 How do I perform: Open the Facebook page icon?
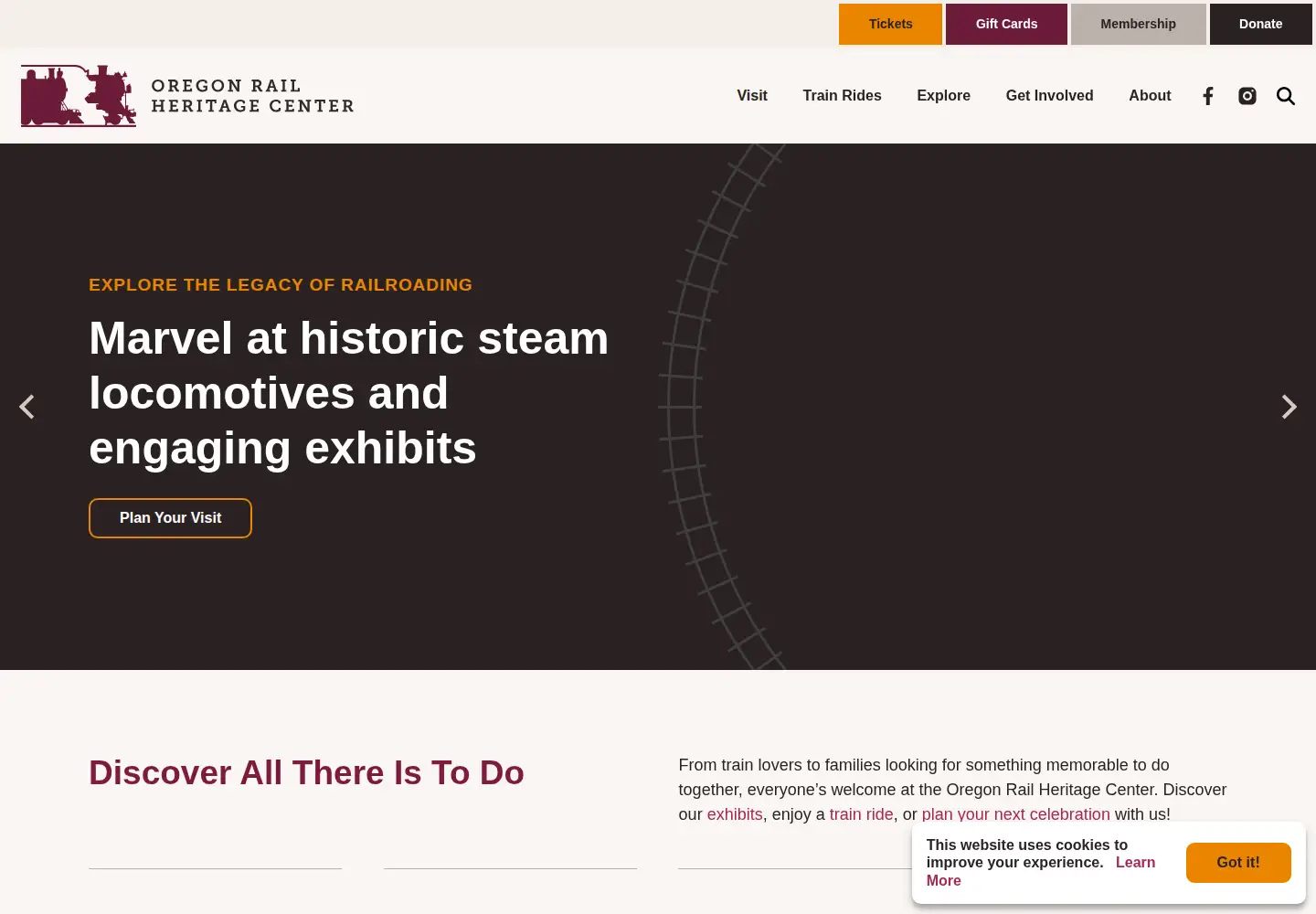pos(1208,96)
